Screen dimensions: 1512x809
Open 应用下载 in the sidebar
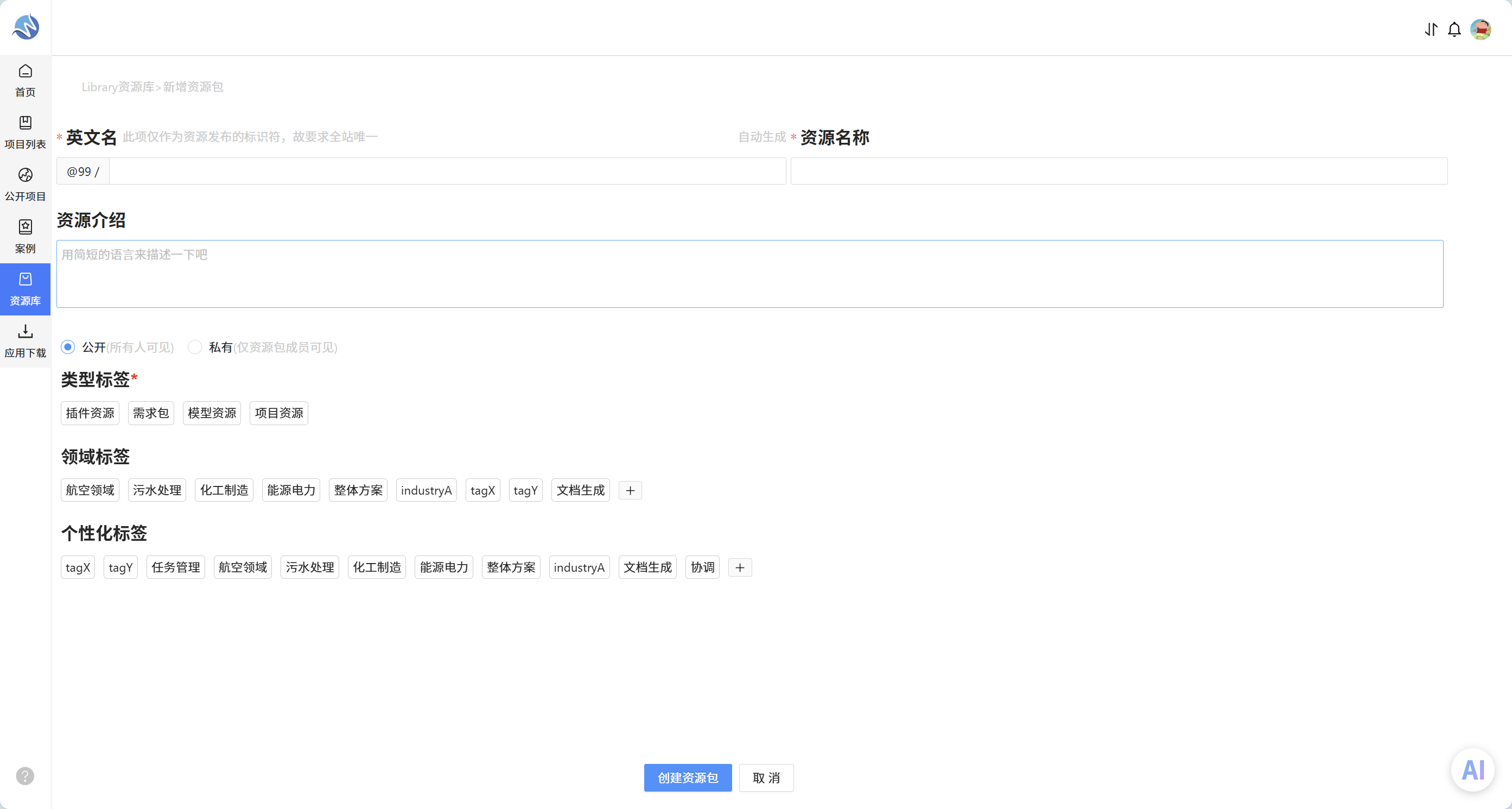[26, 342]
